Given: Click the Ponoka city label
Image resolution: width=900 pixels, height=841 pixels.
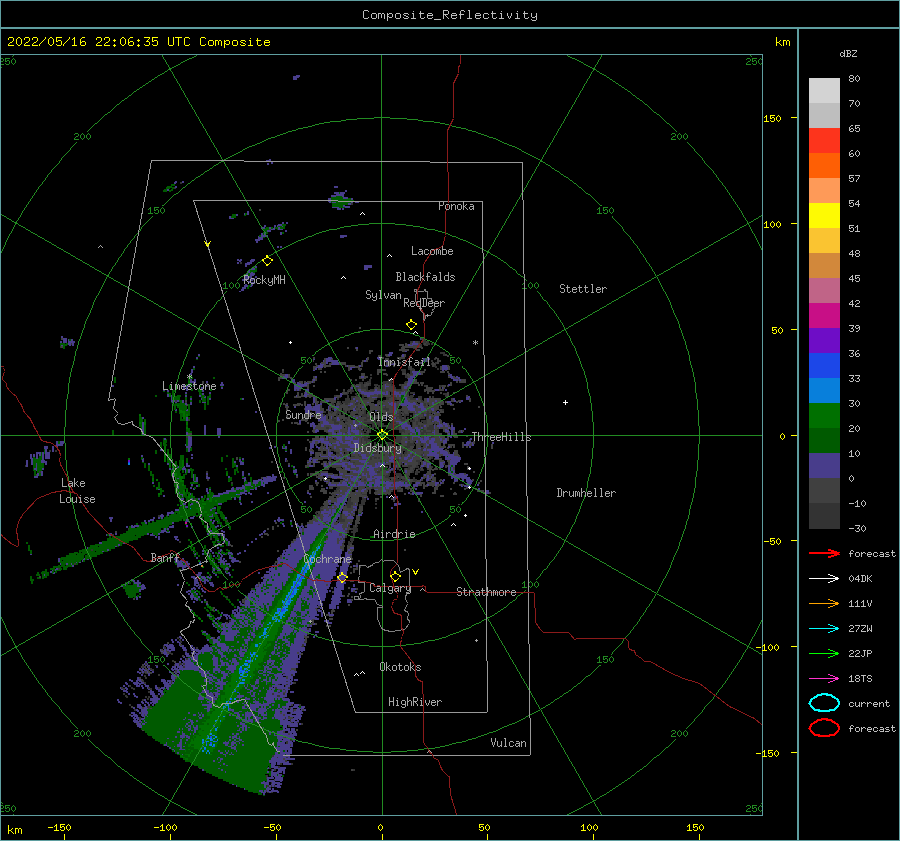Looking at the screenshot, I should pos(456,206).
